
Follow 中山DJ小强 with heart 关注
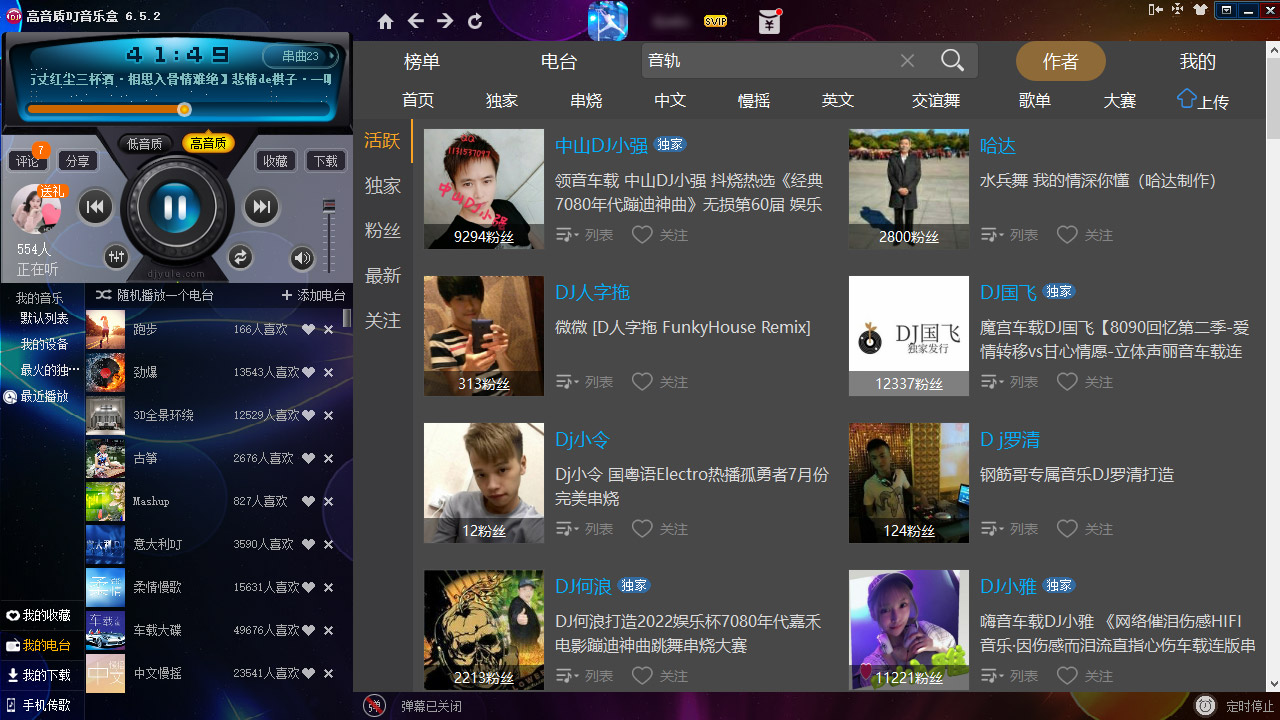(x=660, y=235)
